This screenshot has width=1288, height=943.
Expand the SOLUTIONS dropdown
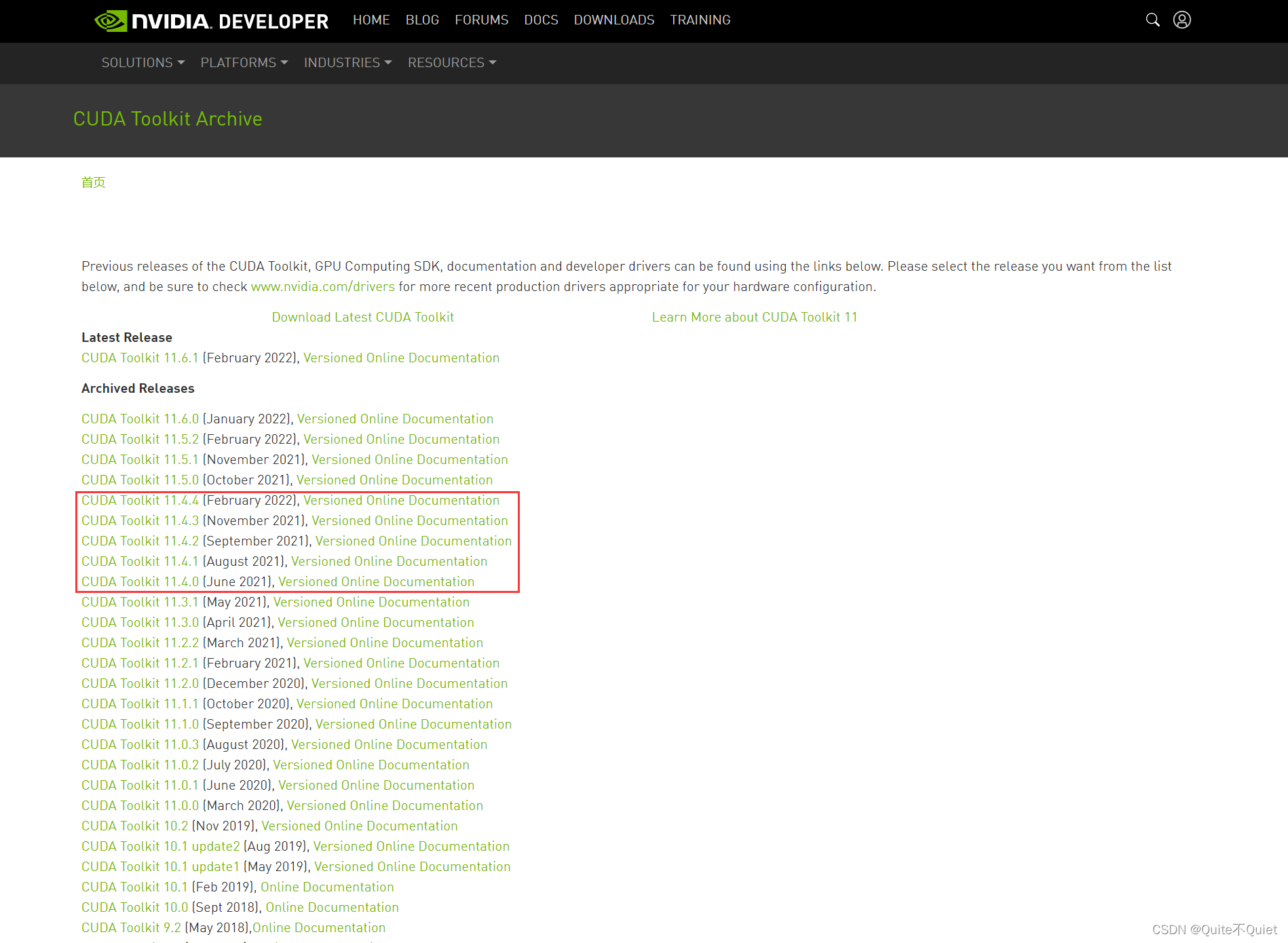point(143,62)
